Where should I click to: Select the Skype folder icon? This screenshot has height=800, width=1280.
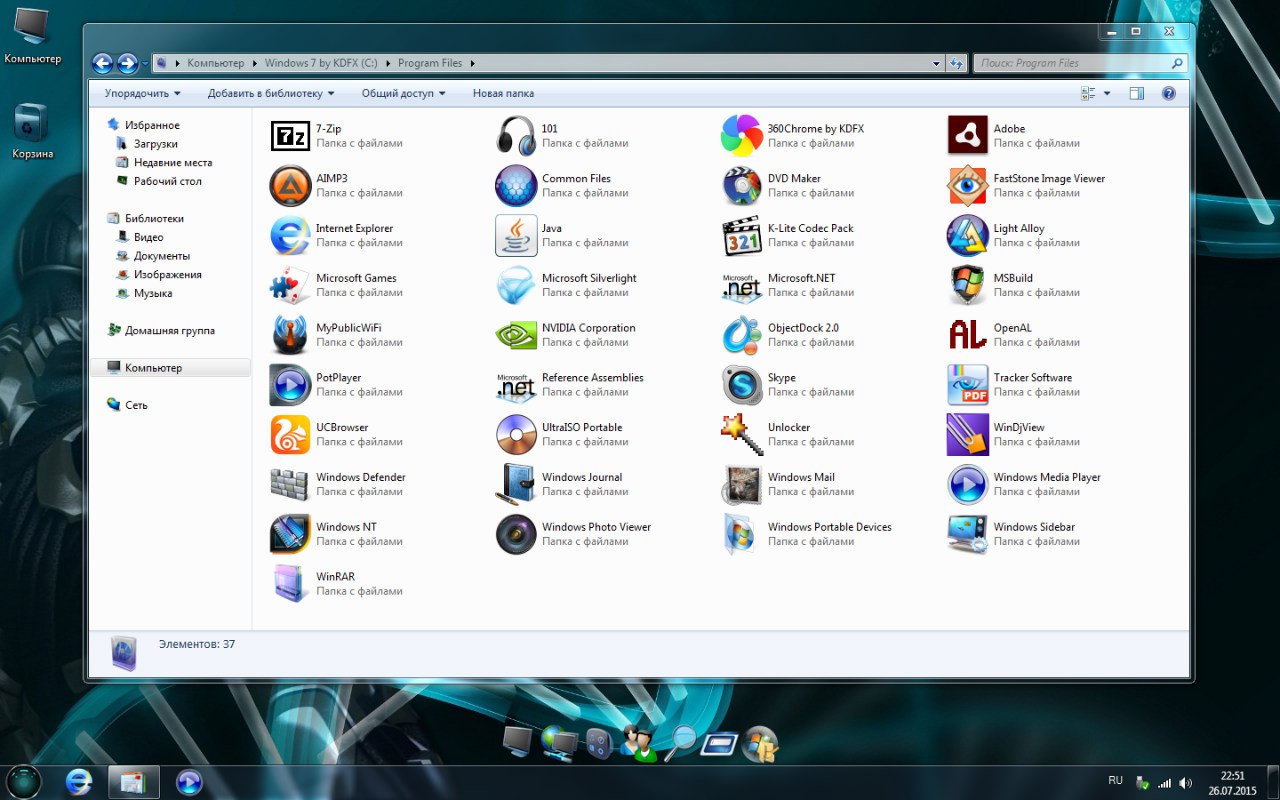pyautogui.click(x=742, y=385)
